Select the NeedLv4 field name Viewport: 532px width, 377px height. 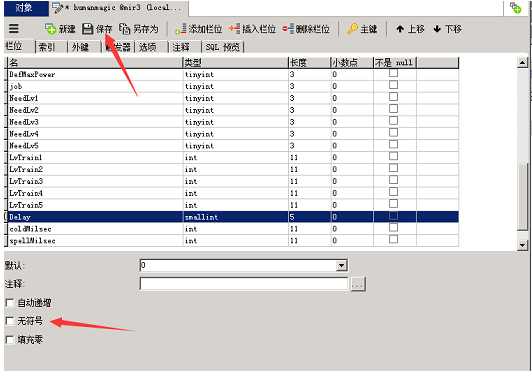[24, 134]
